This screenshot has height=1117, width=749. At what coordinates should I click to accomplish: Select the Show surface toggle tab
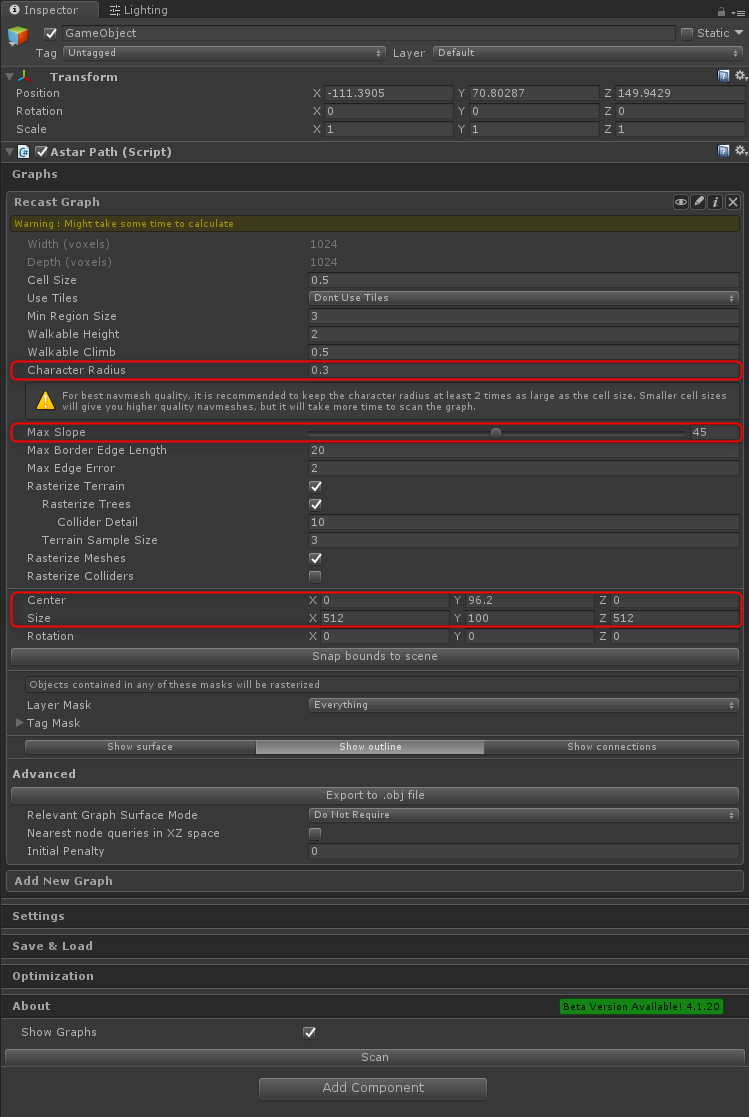click(140, 747)
